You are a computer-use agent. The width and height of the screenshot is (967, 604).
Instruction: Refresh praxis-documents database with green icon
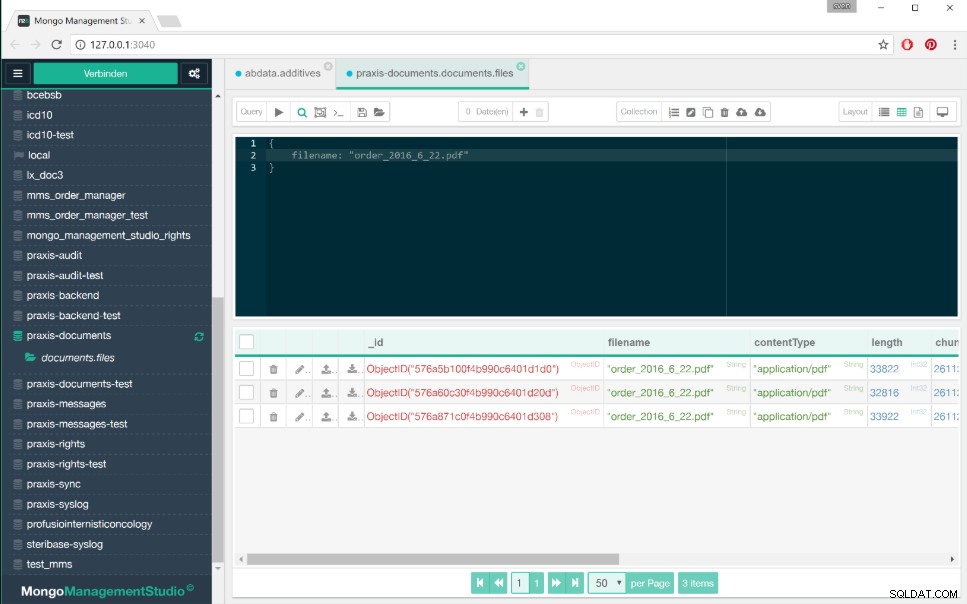[199, 337]
